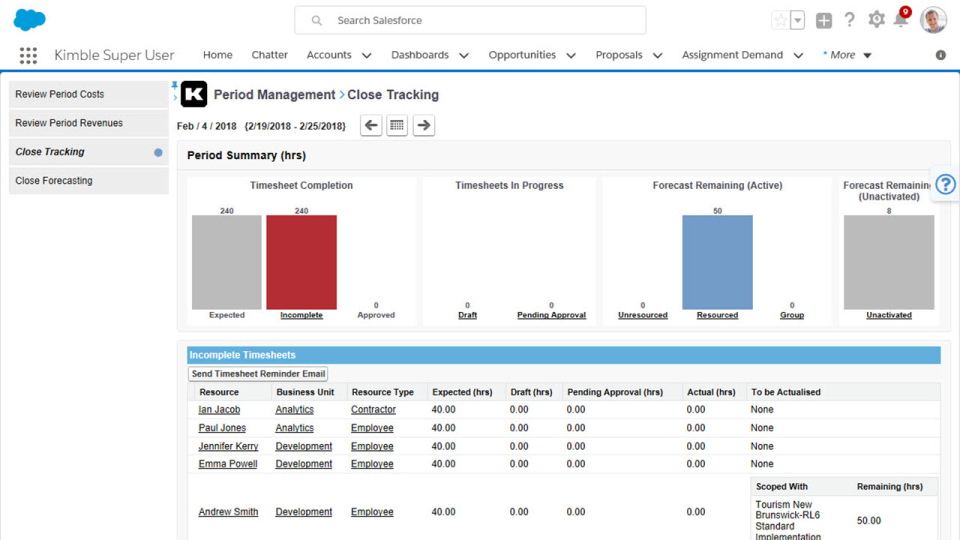Click the Resourced chart link
This screenshot has height=540, width=960.
pyautogui.click(x=717, y=315)
